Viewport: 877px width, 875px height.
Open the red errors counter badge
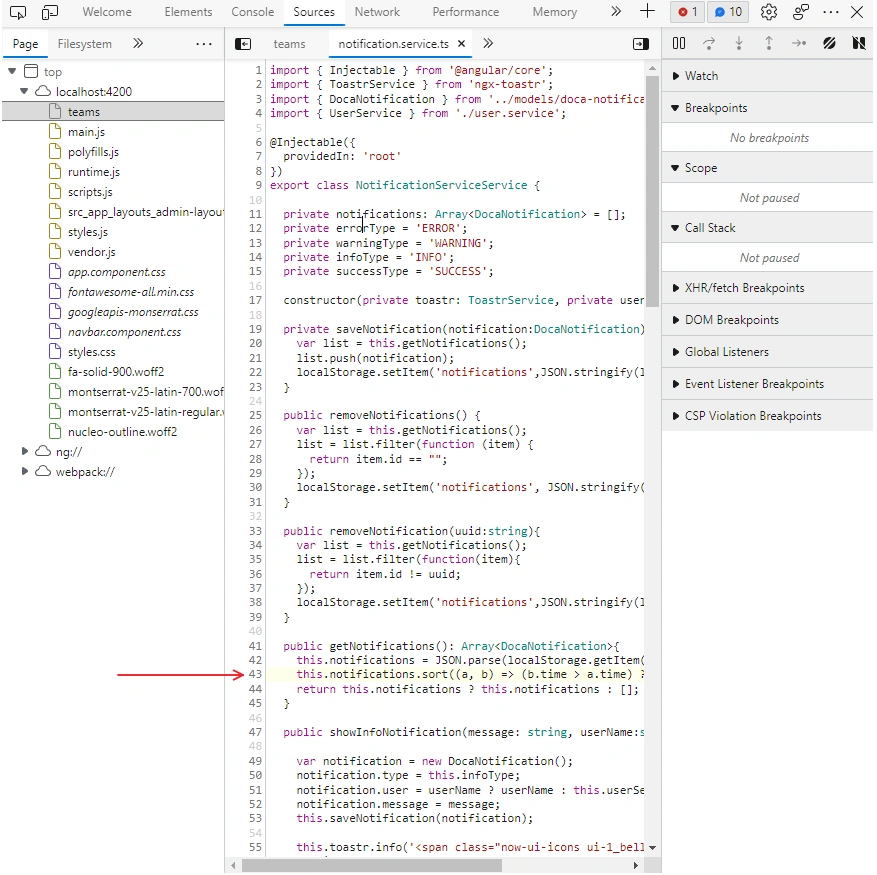[x=687, y=12]
